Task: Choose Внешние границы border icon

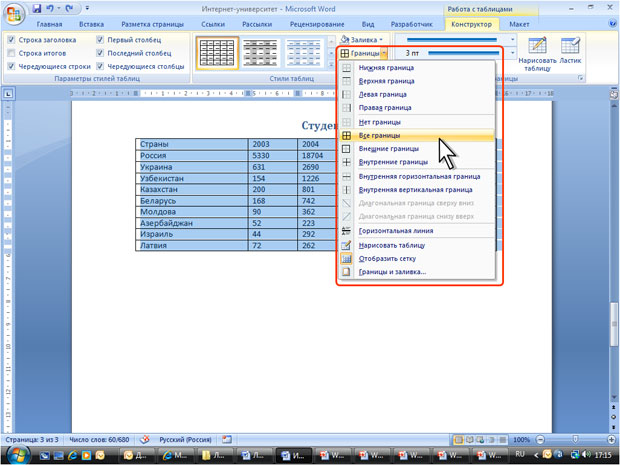Action: [346, 149]
